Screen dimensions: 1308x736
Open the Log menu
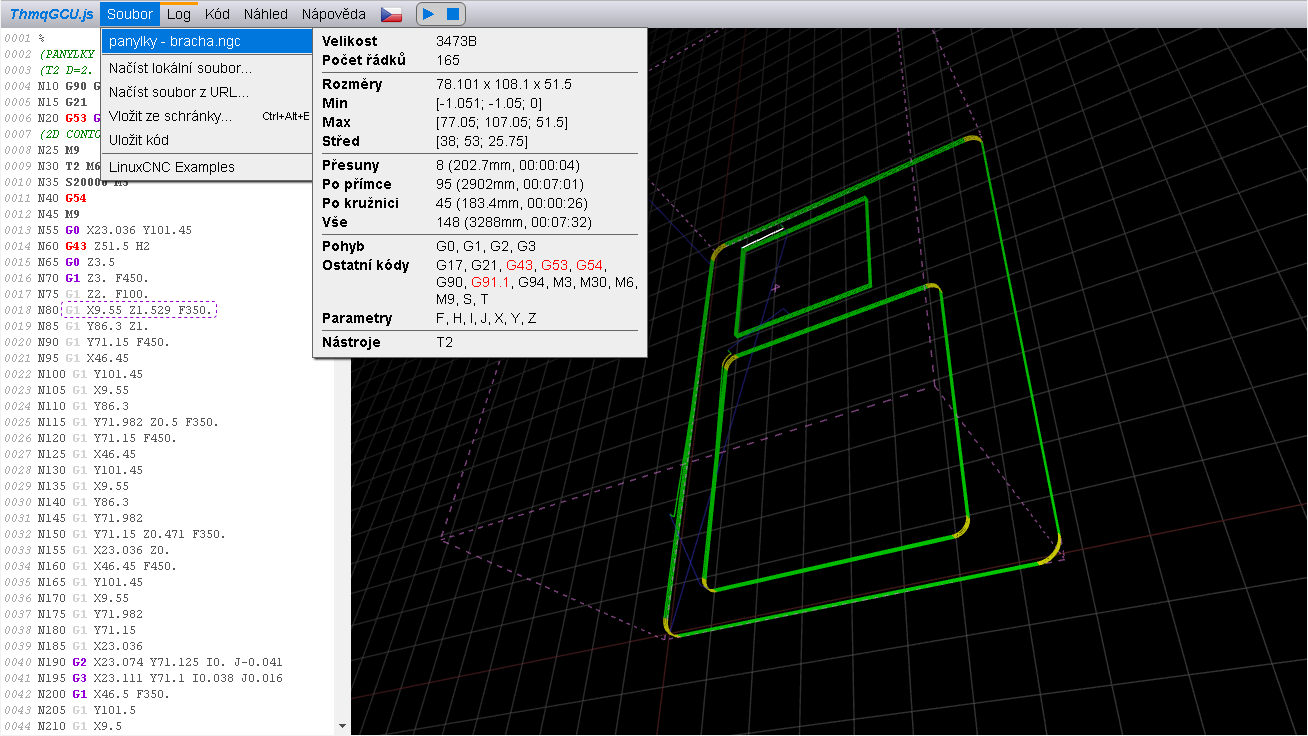179,14
